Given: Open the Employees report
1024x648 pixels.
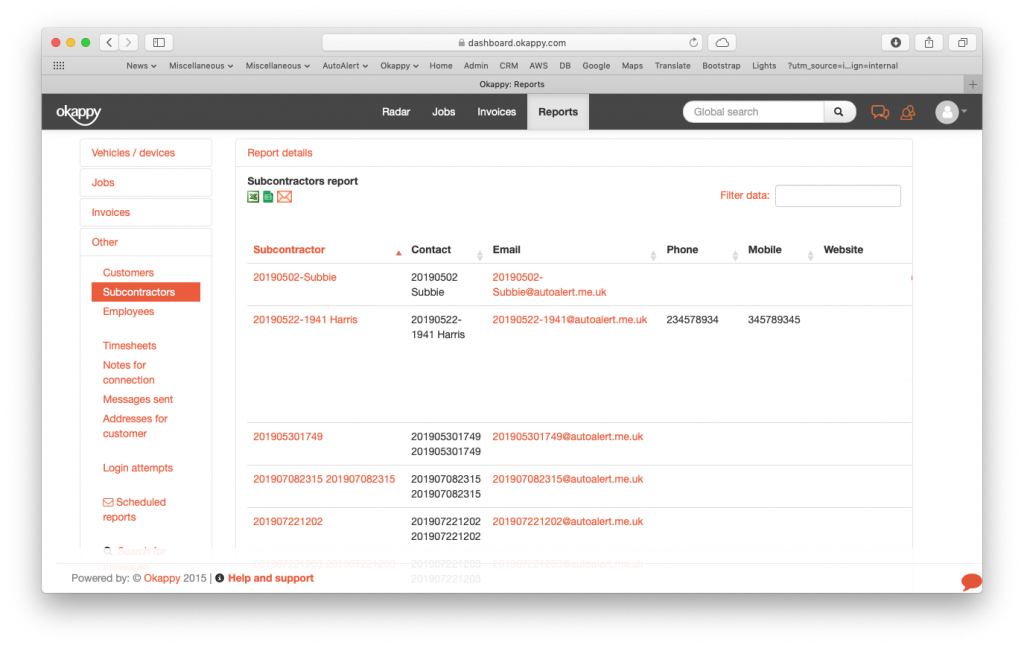Looking at the screenshot, I should (x=128, y=312).
